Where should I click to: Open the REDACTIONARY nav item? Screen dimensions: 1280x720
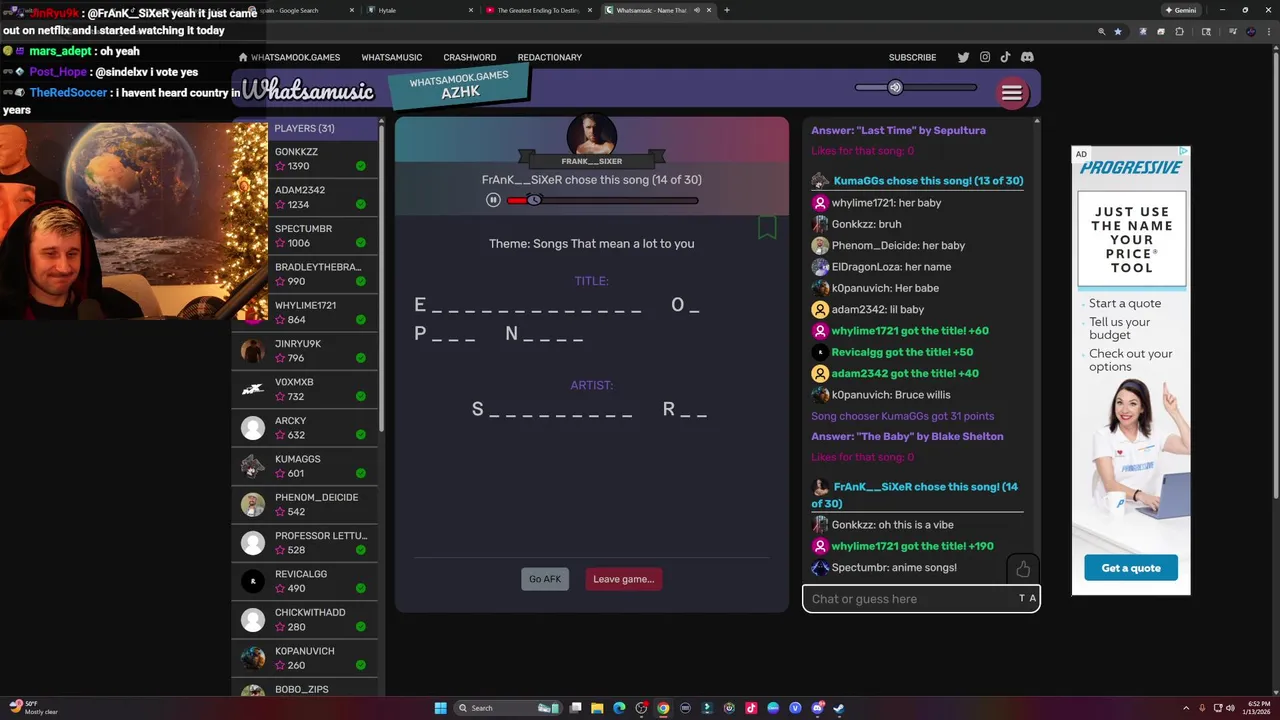point(549,58)
